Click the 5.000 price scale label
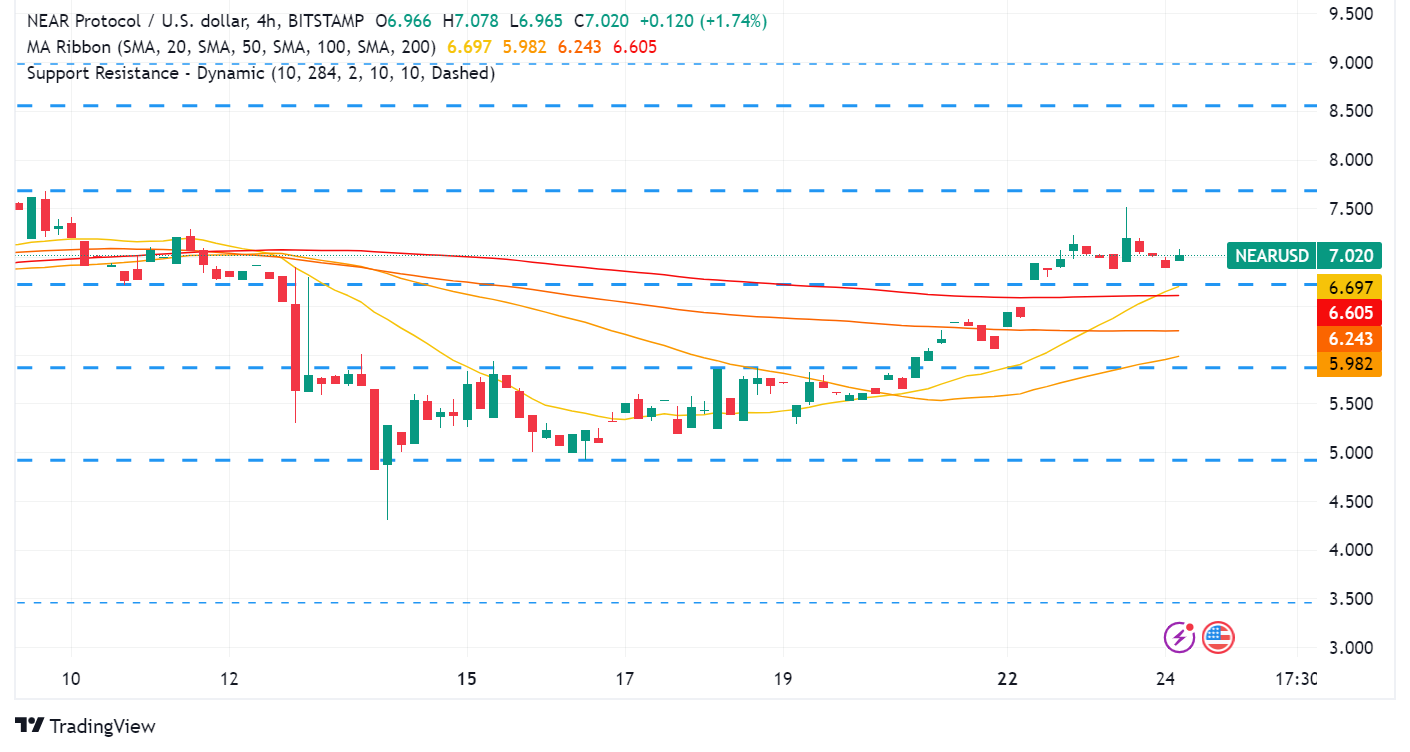Viewport: 1410px width, 752px height. coord(1350,453)
